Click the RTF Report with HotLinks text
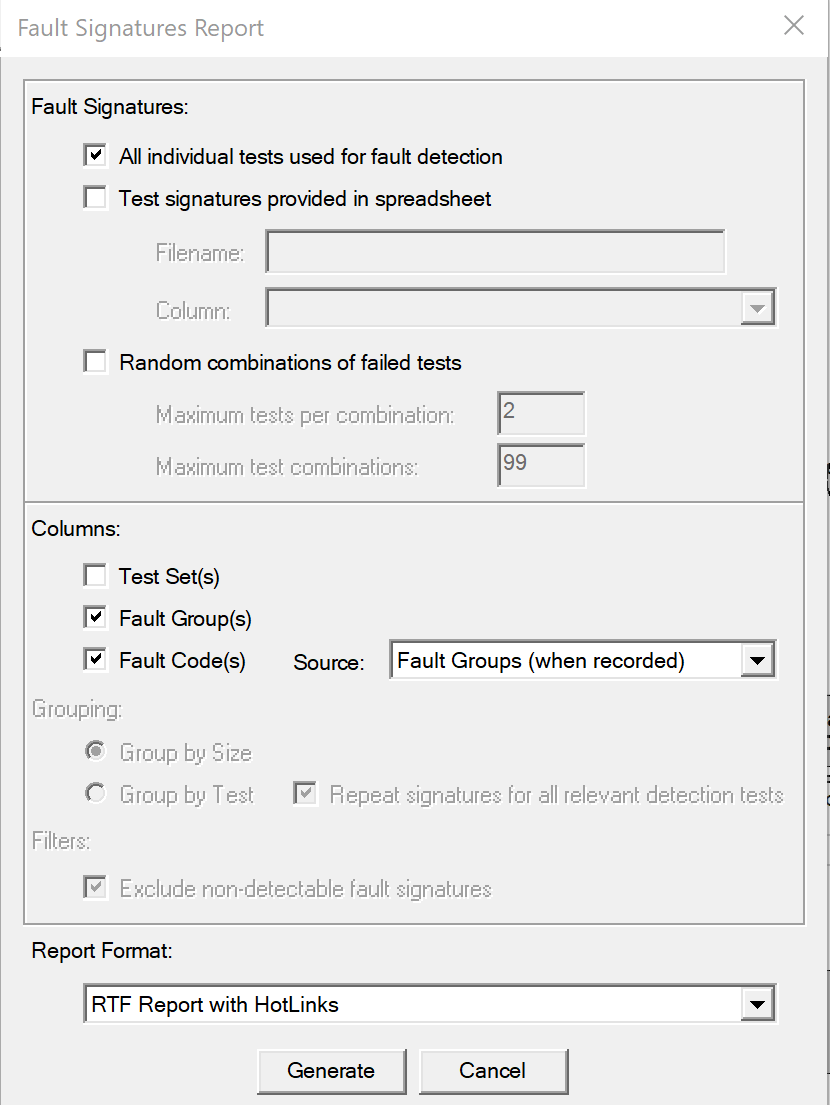The width and height of the screenshot is (830, 1105). coord(215,1004)
